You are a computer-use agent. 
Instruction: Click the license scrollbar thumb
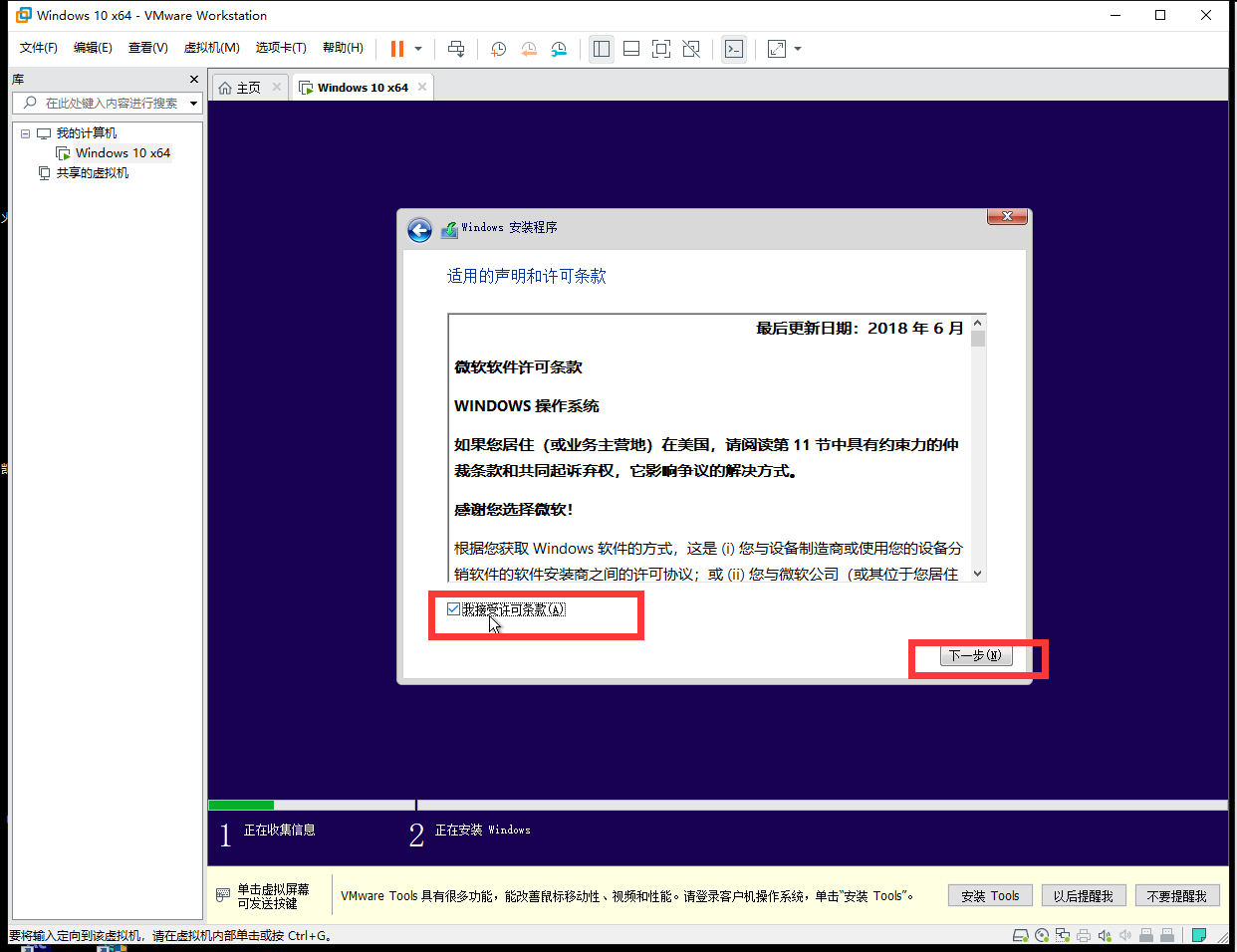[978, 339]
